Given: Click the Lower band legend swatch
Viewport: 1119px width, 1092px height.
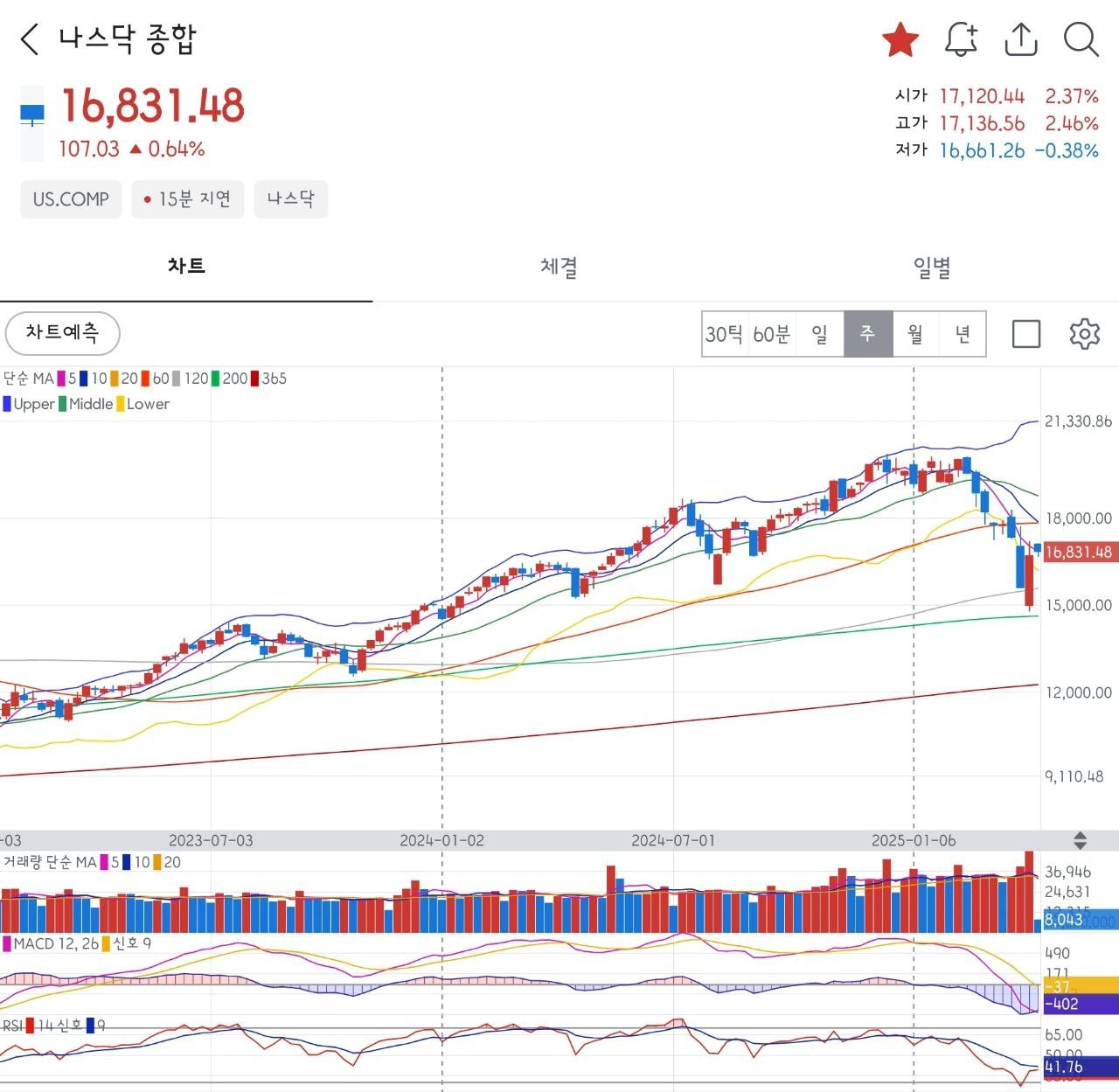Looking at the screenshot, I should (121, 404).
